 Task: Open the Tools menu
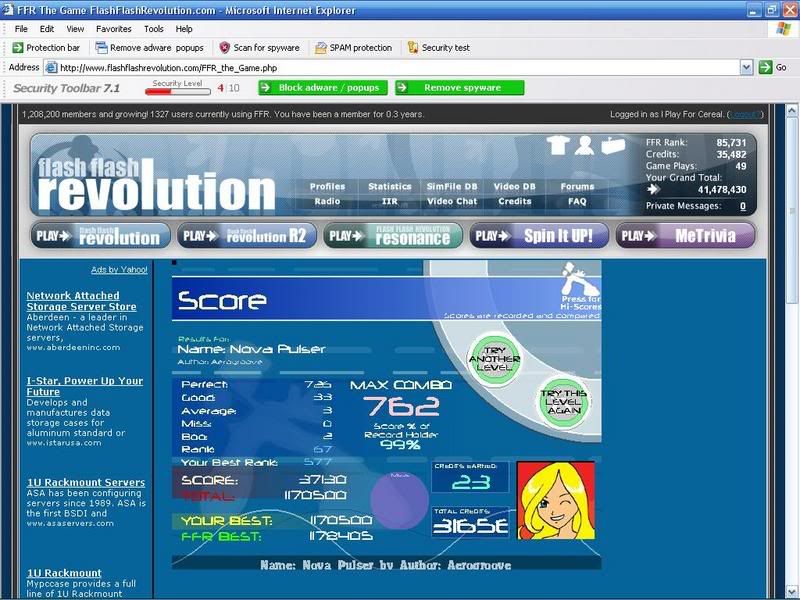[x=153, y=29]
